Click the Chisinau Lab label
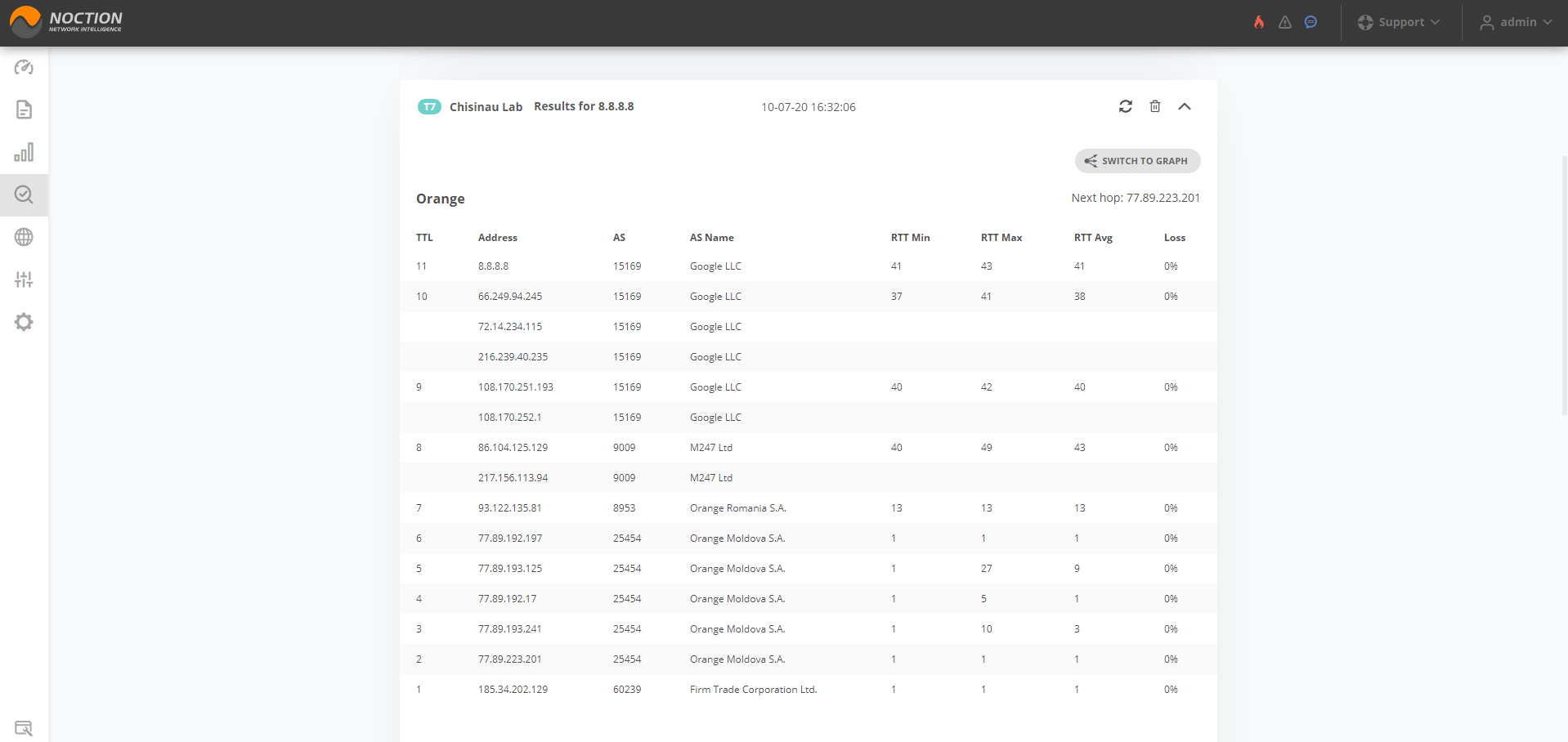1568x742 pixels. 486,107
